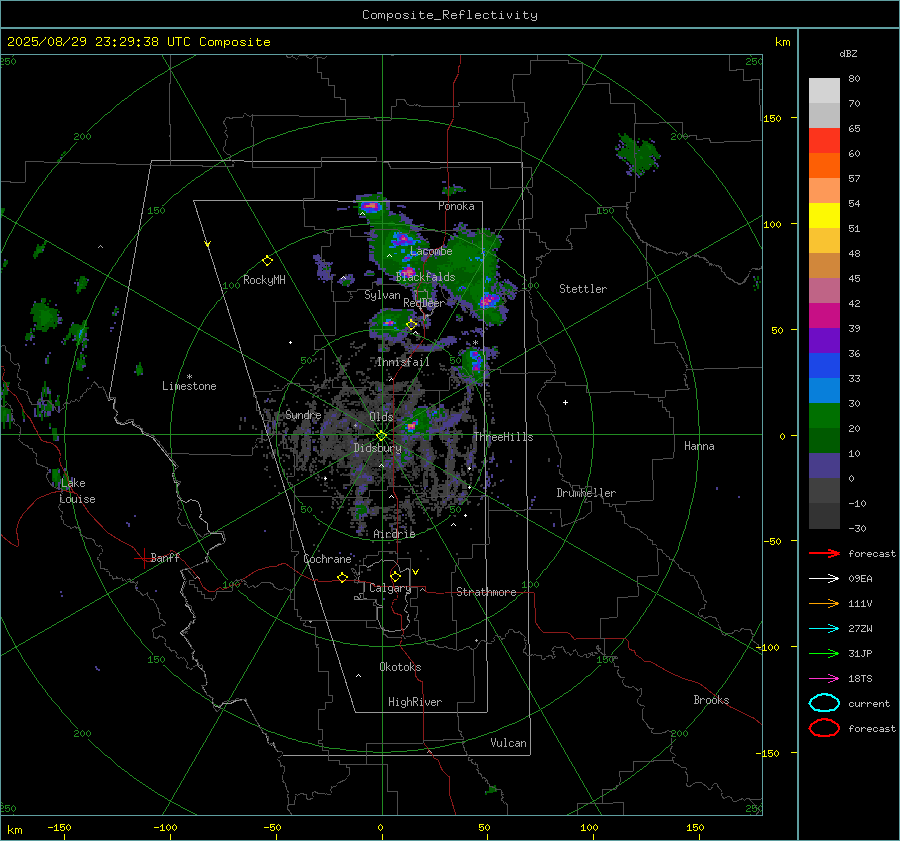Select the Hanna city label
900x841 pixels.
tap(699, 446)
